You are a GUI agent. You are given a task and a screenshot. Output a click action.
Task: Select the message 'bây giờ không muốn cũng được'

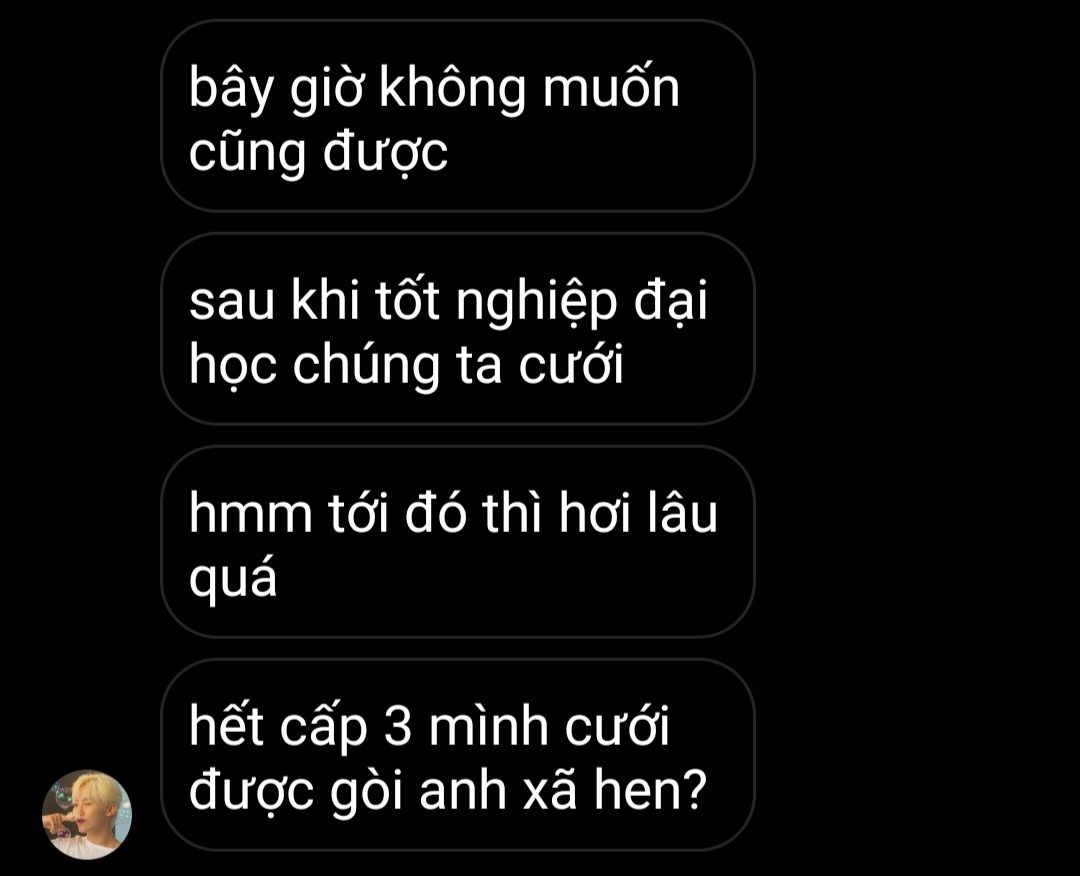tap(458, 116)
